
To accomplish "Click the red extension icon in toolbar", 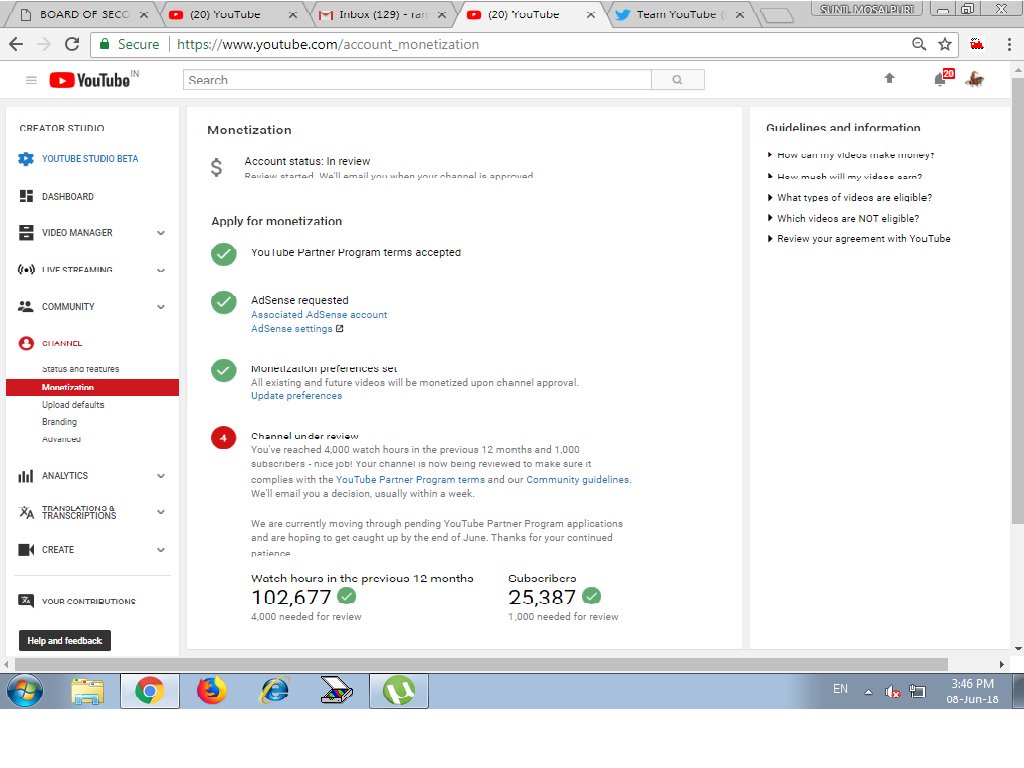I will point(976,44).
